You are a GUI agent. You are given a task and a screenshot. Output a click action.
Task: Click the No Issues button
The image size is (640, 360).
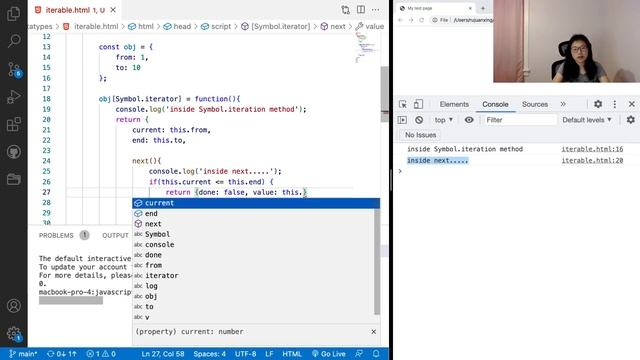(x=420, y=135)
